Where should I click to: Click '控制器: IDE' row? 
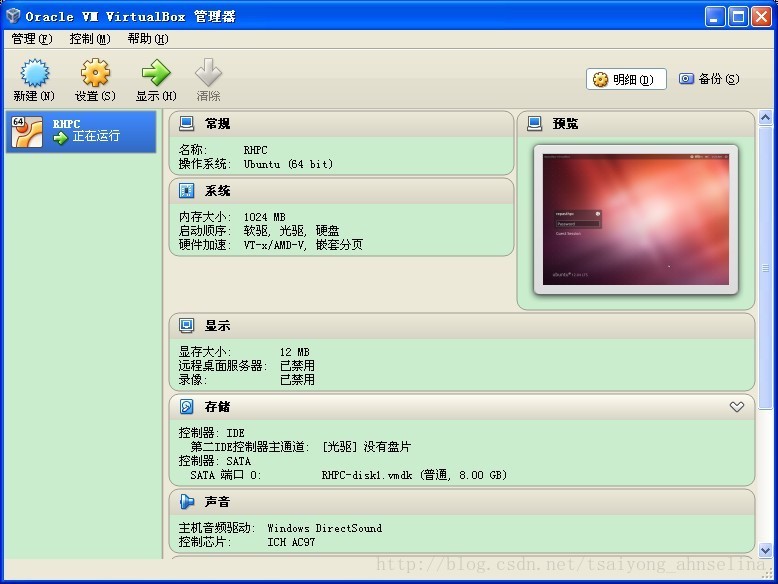point(212,433)
